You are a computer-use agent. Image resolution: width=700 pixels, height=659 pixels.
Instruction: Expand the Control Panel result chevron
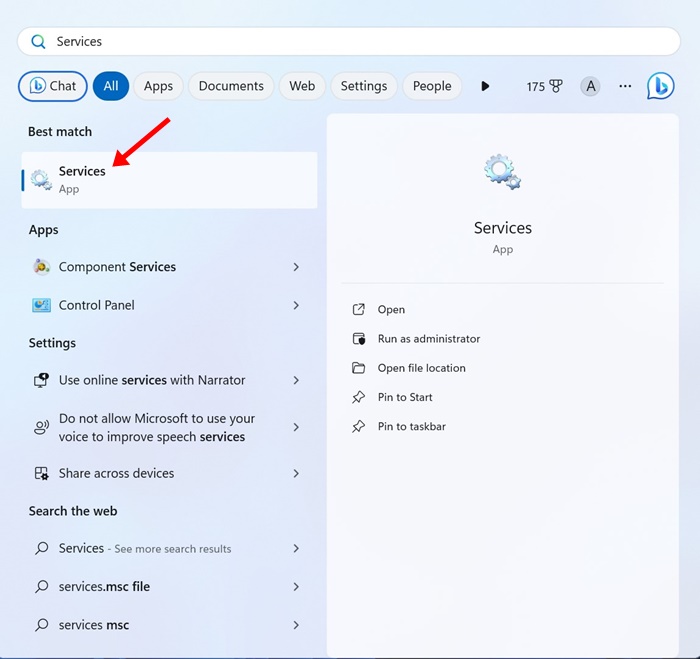[296, 305]
